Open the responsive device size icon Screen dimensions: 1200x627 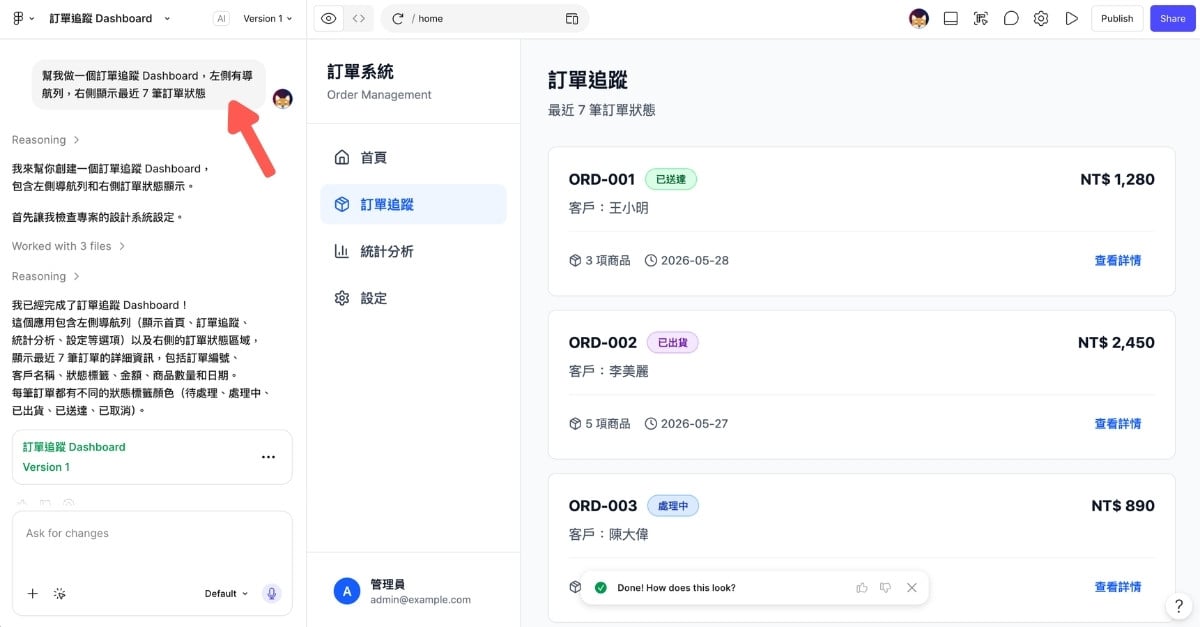[572, 18]
